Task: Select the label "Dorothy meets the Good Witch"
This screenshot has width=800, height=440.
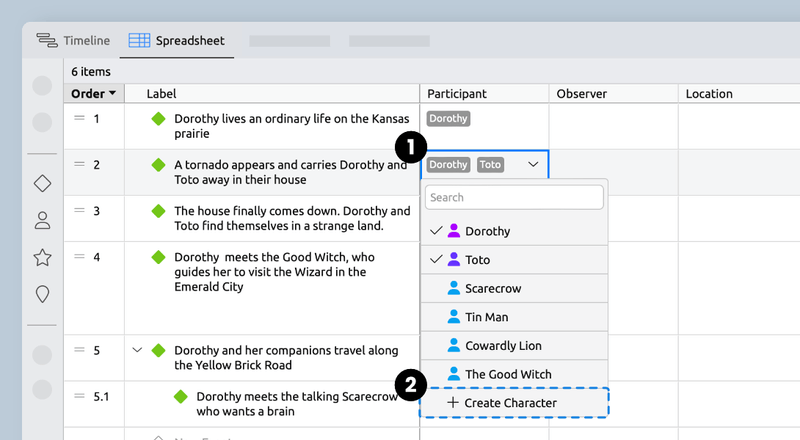Action: [274, 272]
